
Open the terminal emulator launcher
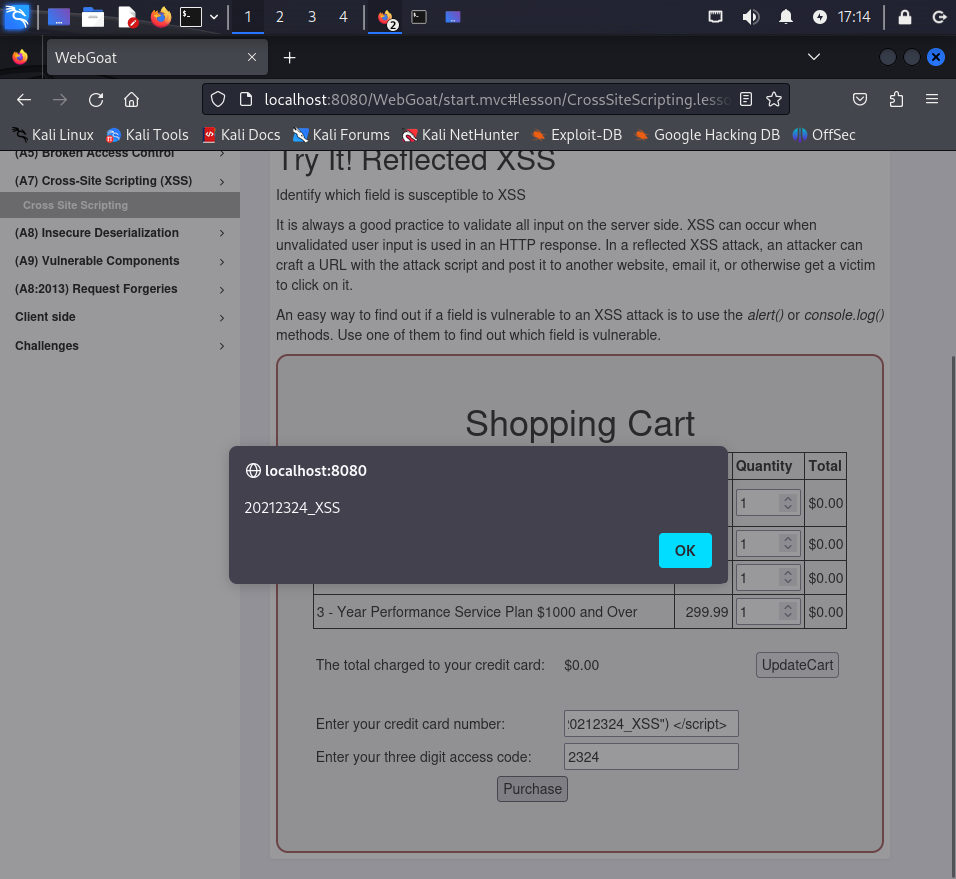pos(191,16)
